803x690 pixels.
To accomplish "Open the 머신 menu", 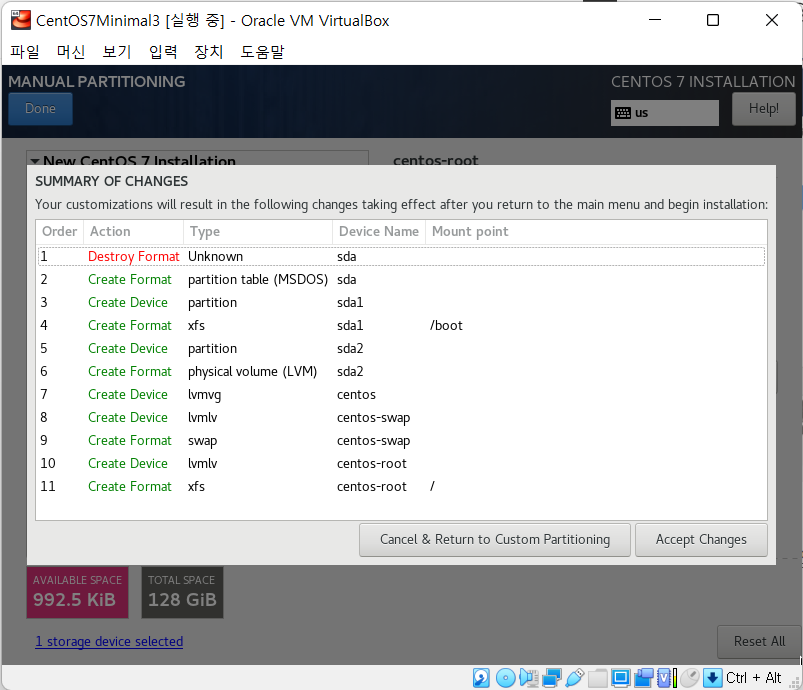I will click(71, 52).
